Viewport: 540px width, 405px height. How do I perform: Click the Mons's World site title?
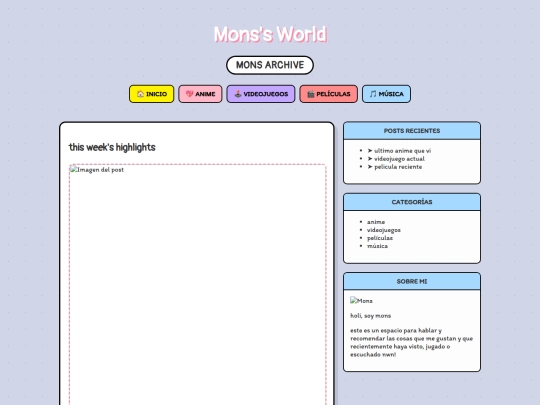270,34
